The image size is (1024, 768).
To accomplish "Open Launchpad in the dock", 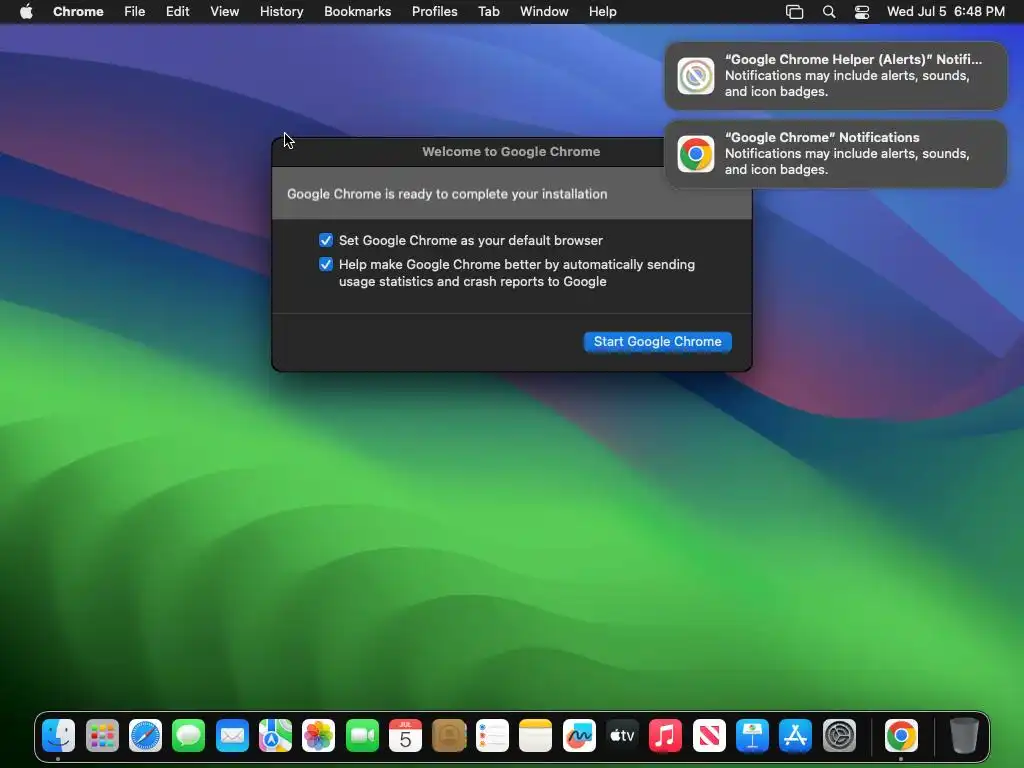I will (102, 736).
